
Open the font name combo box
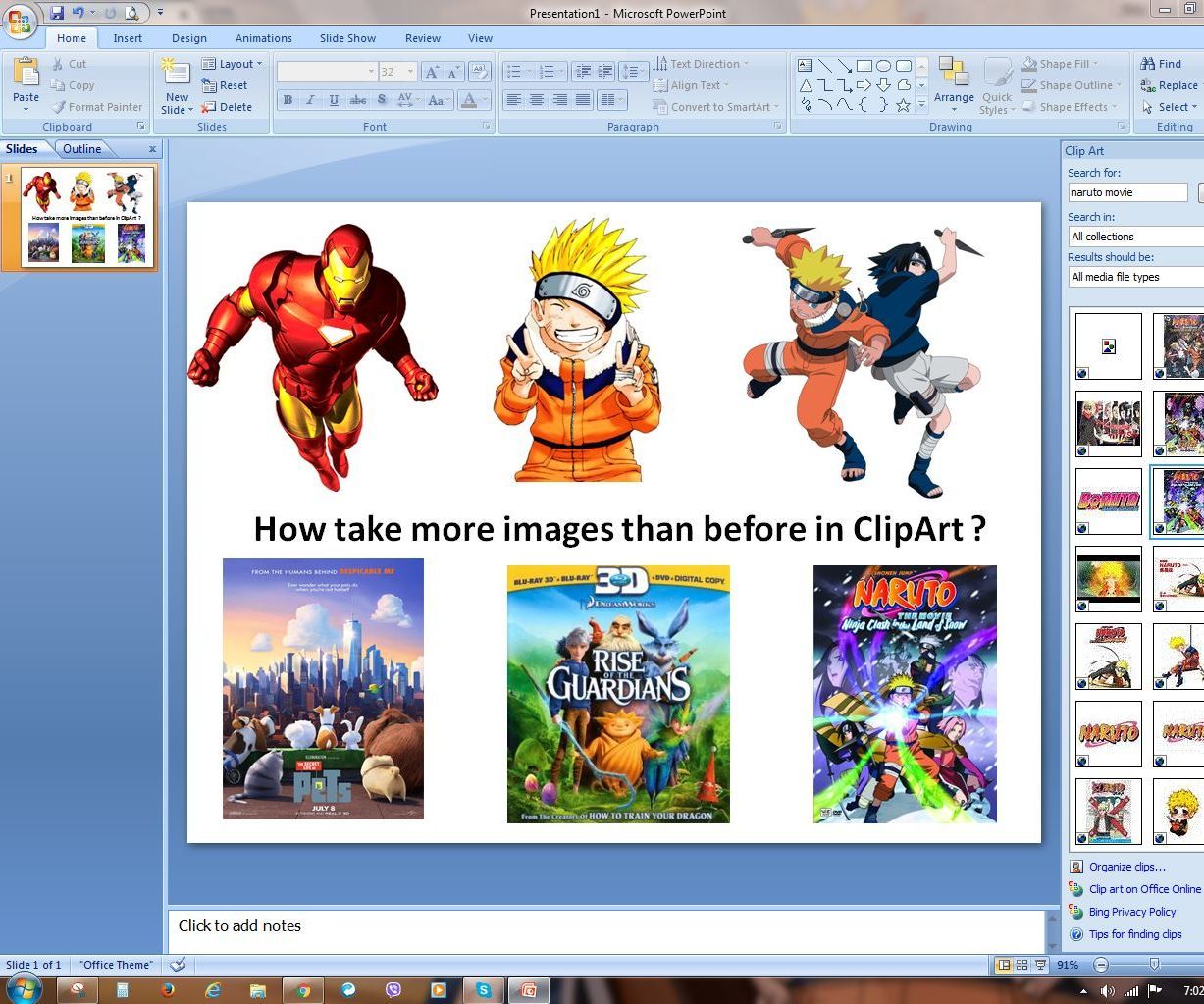point(327,72)
